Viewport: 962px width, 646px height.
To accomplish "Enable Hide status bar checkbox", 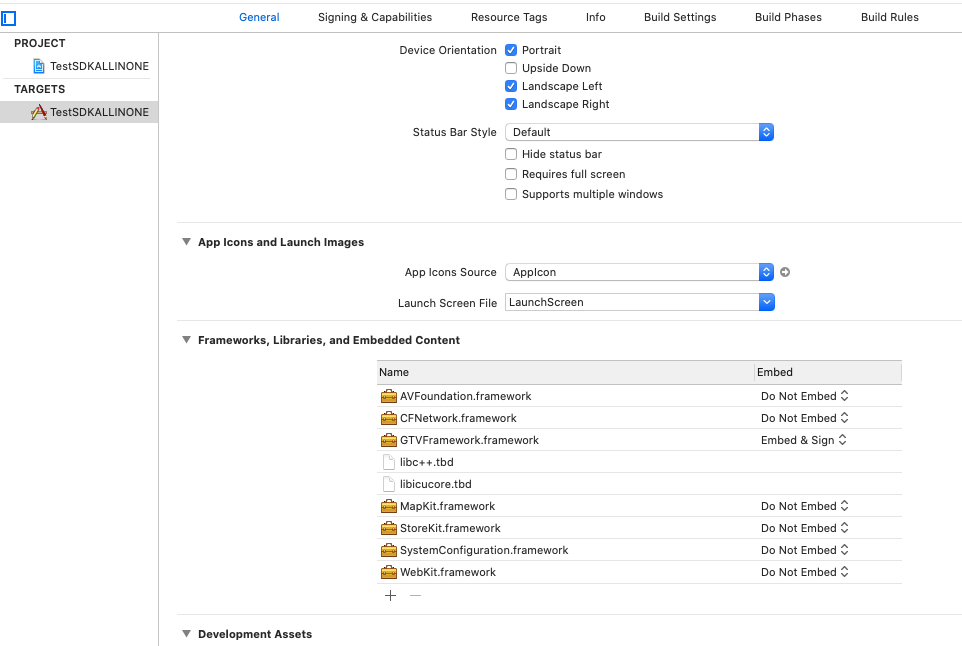I will (511, 154).
